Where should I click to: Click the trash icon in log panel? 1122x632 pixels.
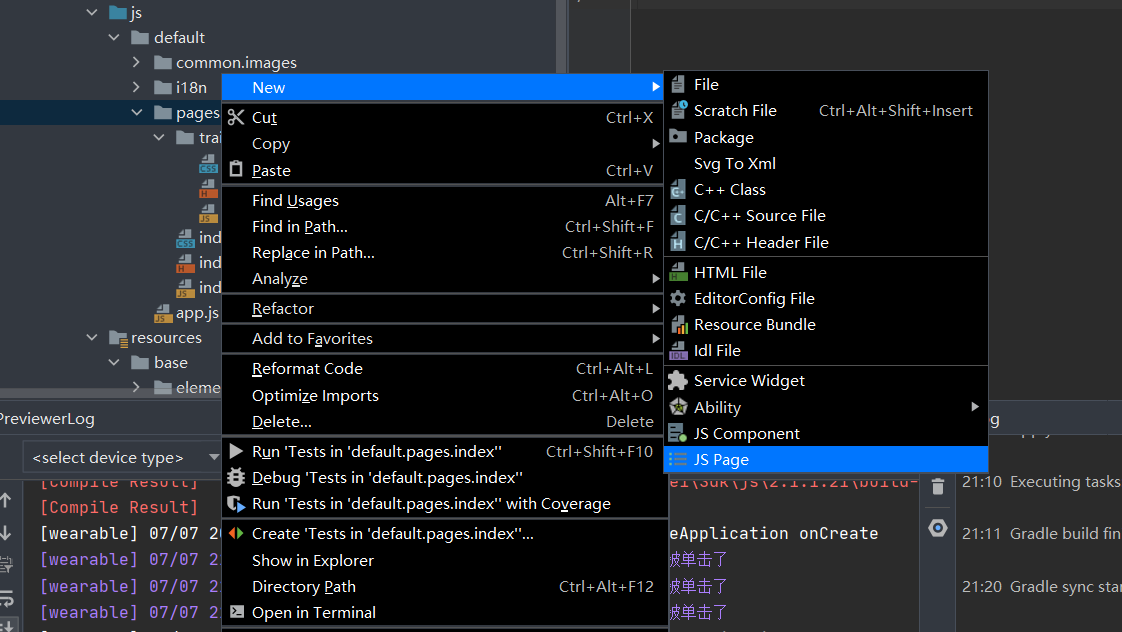click(937, 487)
